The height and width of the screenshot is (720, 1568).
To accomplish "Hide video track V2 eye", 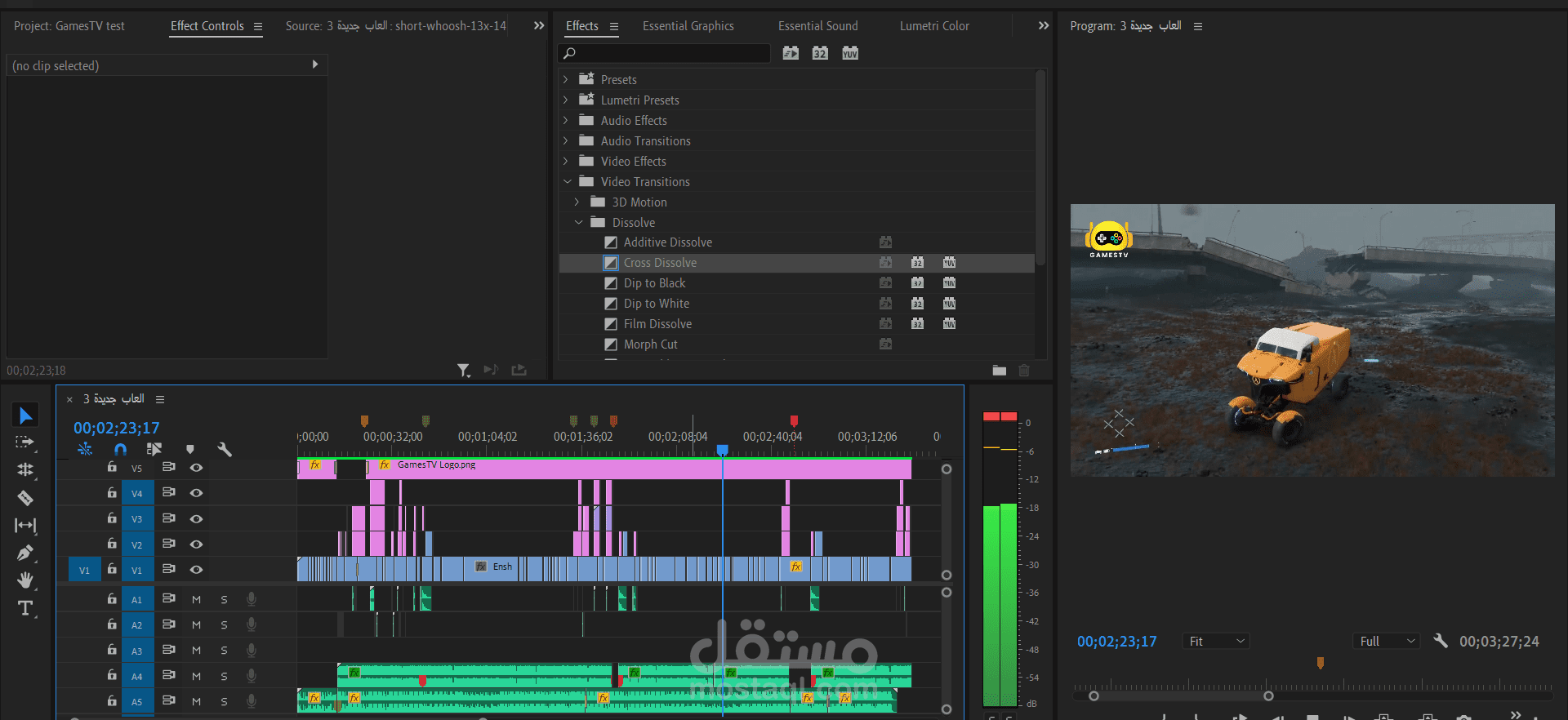I will pyautogui.click(x=196, y=544).
